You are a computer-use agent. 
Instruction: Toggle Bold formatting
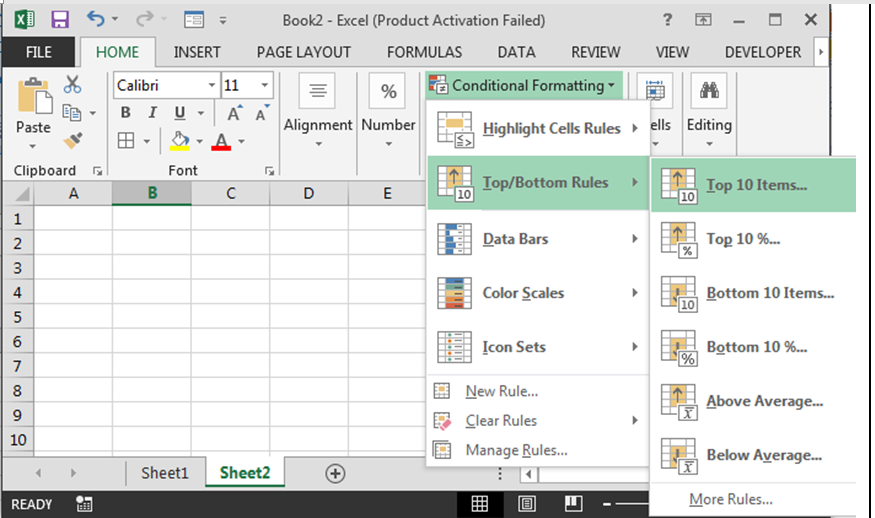(126, 113)
